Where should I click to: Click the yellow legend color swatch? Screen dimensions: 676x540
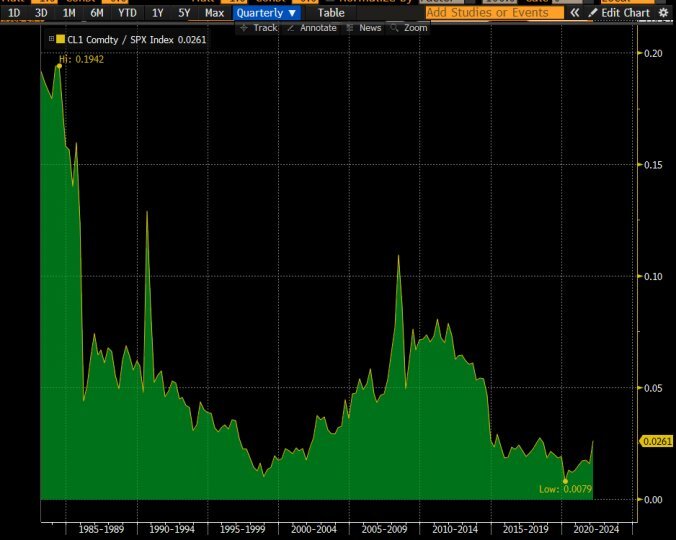coord(60,39)
